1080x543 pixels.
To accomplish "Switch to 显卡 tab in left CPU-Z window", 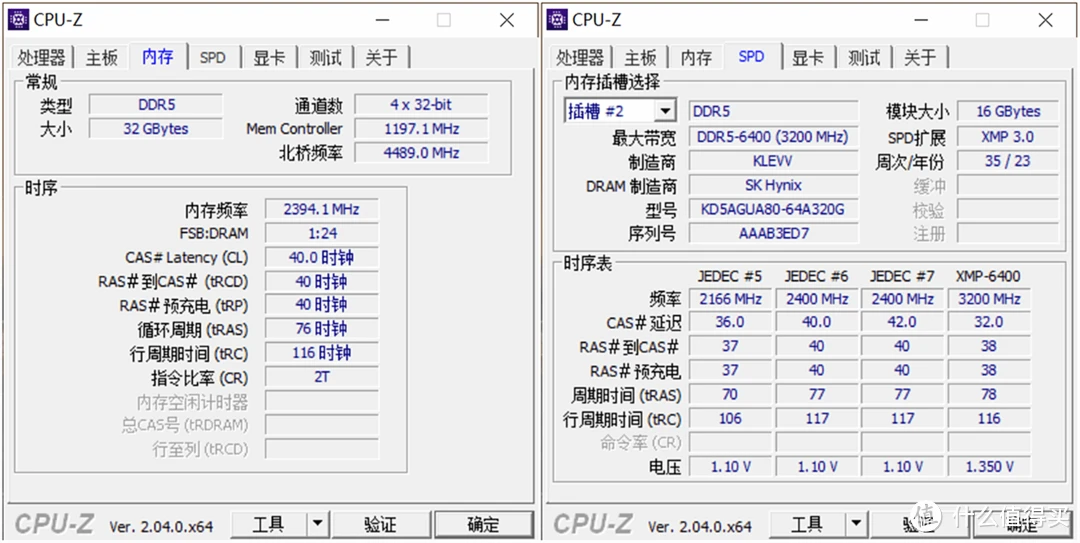I will pos(269,57).
